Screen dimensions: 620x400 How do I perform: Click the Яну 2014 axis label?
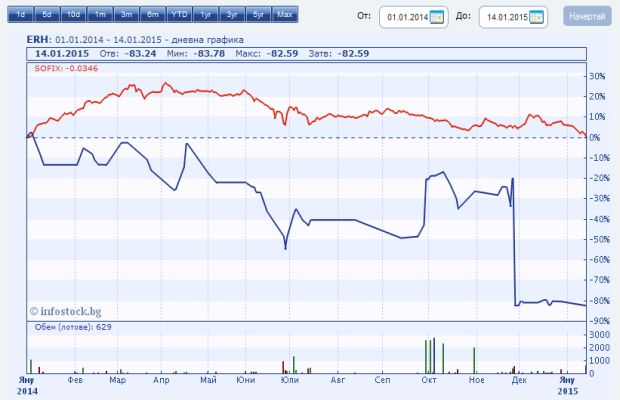(x=27, y=385)
